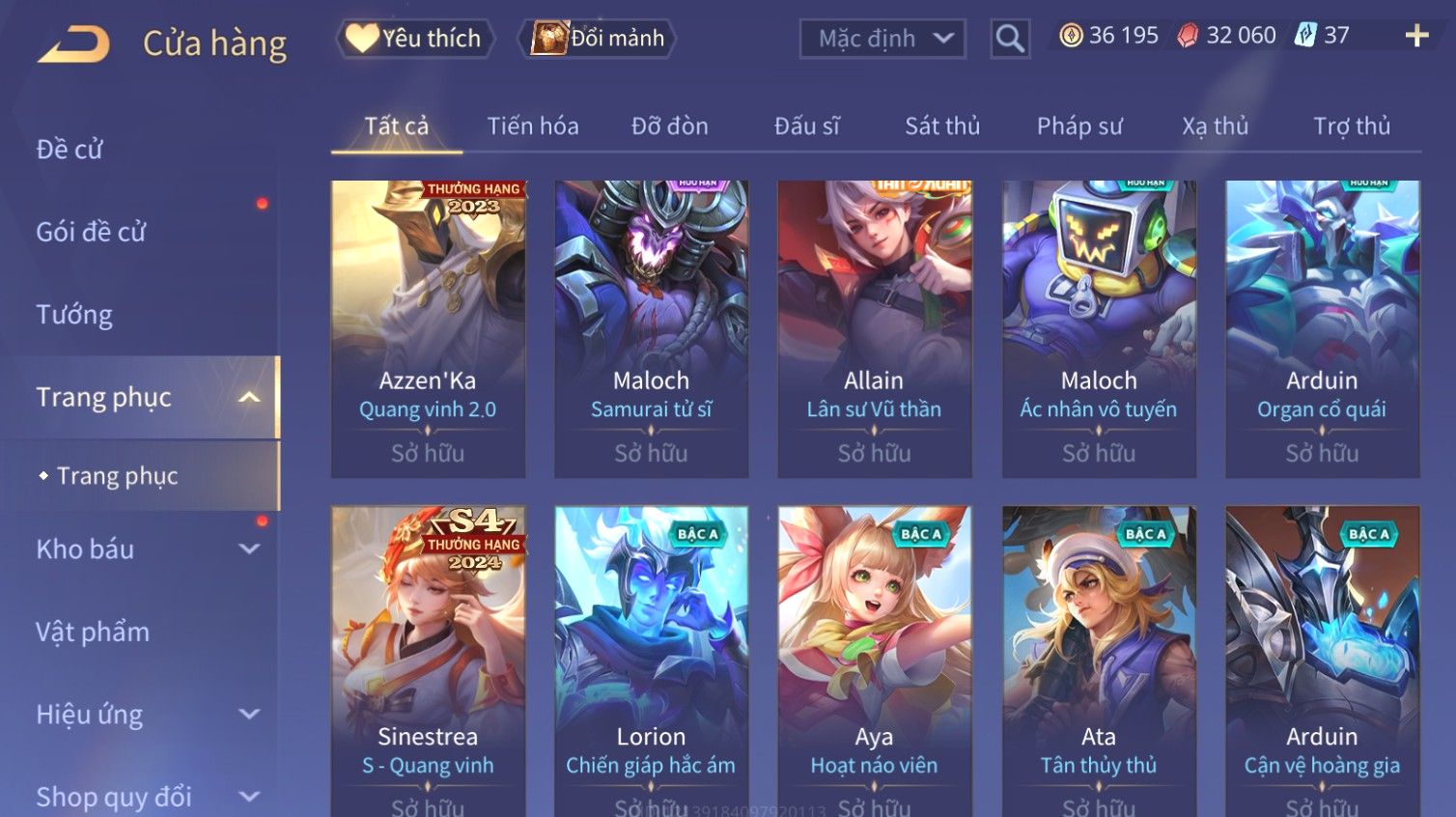Open Gói đề cử sidebar entry
1456x817 pixels.
coord(91,232)
